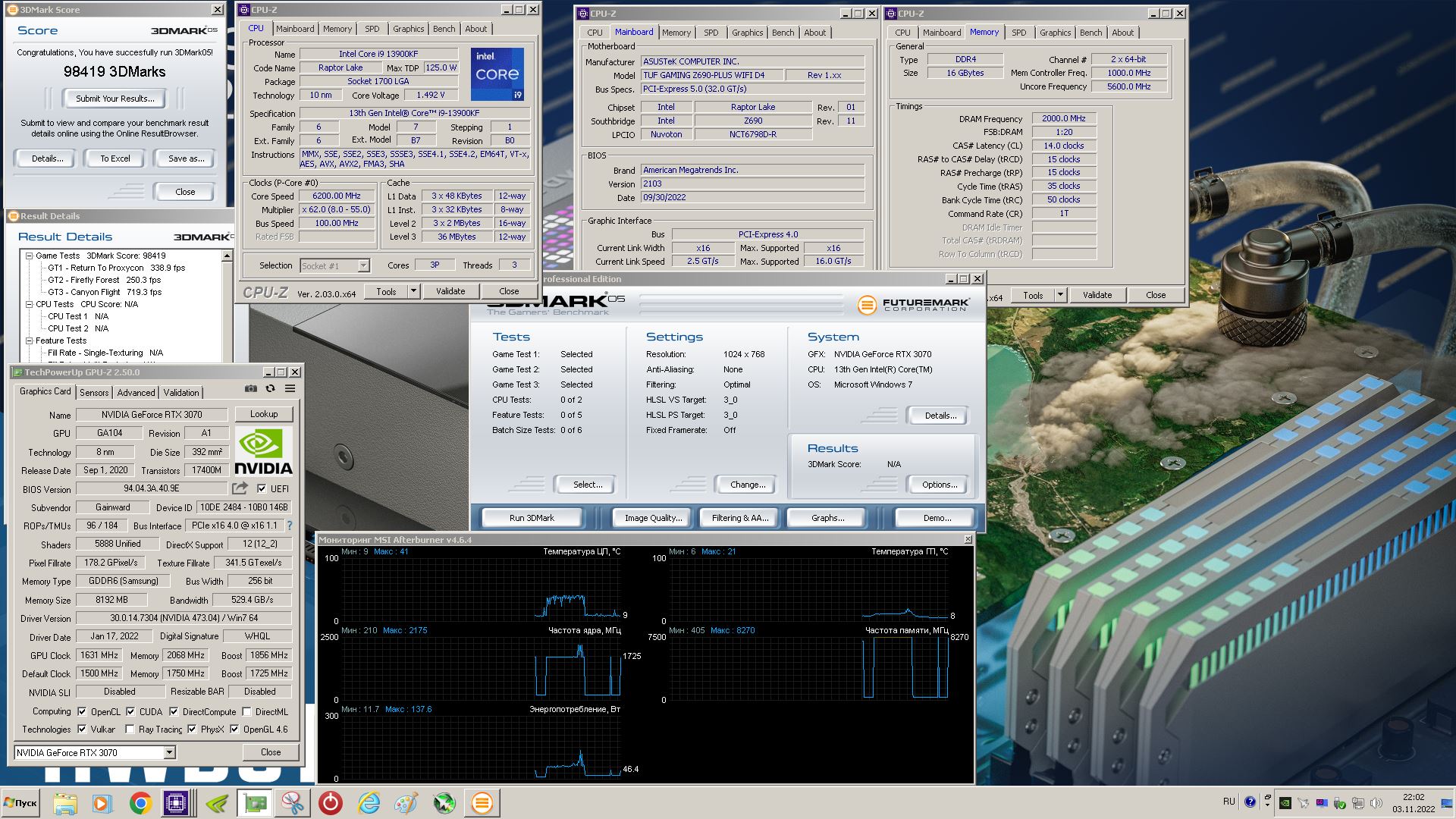
Task: Switch to the Sensors tab in GPU-Z
Action: (94, 392)
